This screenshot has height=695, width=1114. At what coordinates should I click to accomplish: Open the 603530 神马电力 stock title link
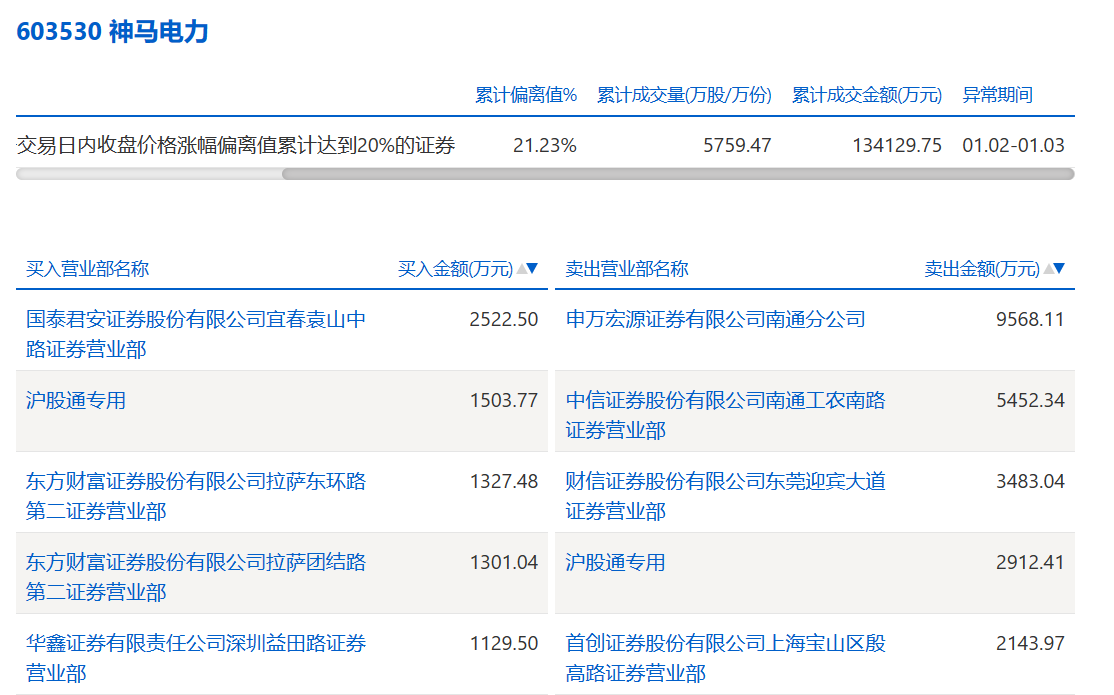112,32
